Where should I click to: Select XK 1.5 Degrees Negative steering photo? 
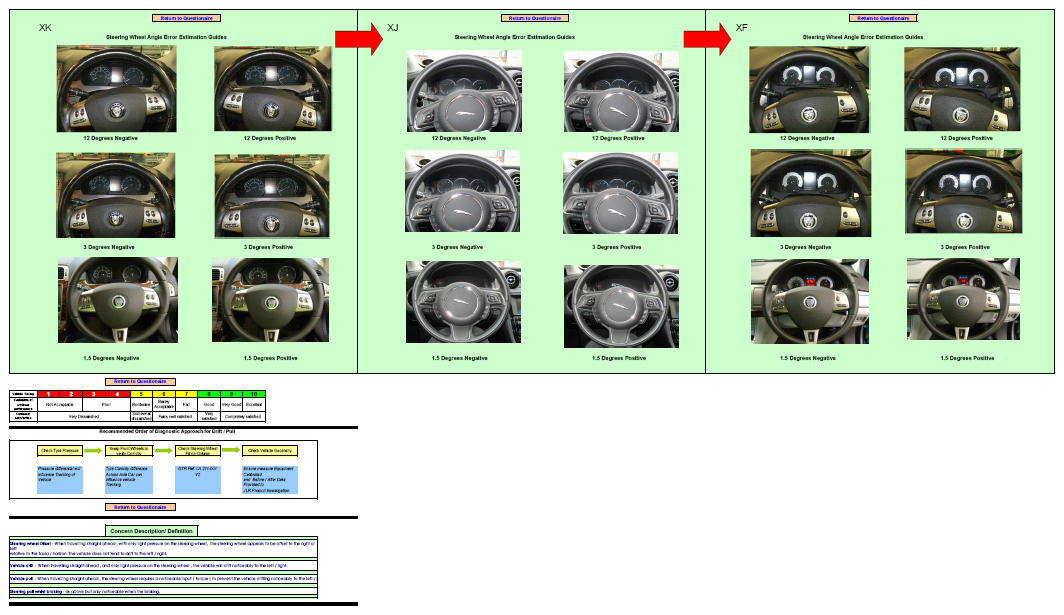[x=117, y=300]
